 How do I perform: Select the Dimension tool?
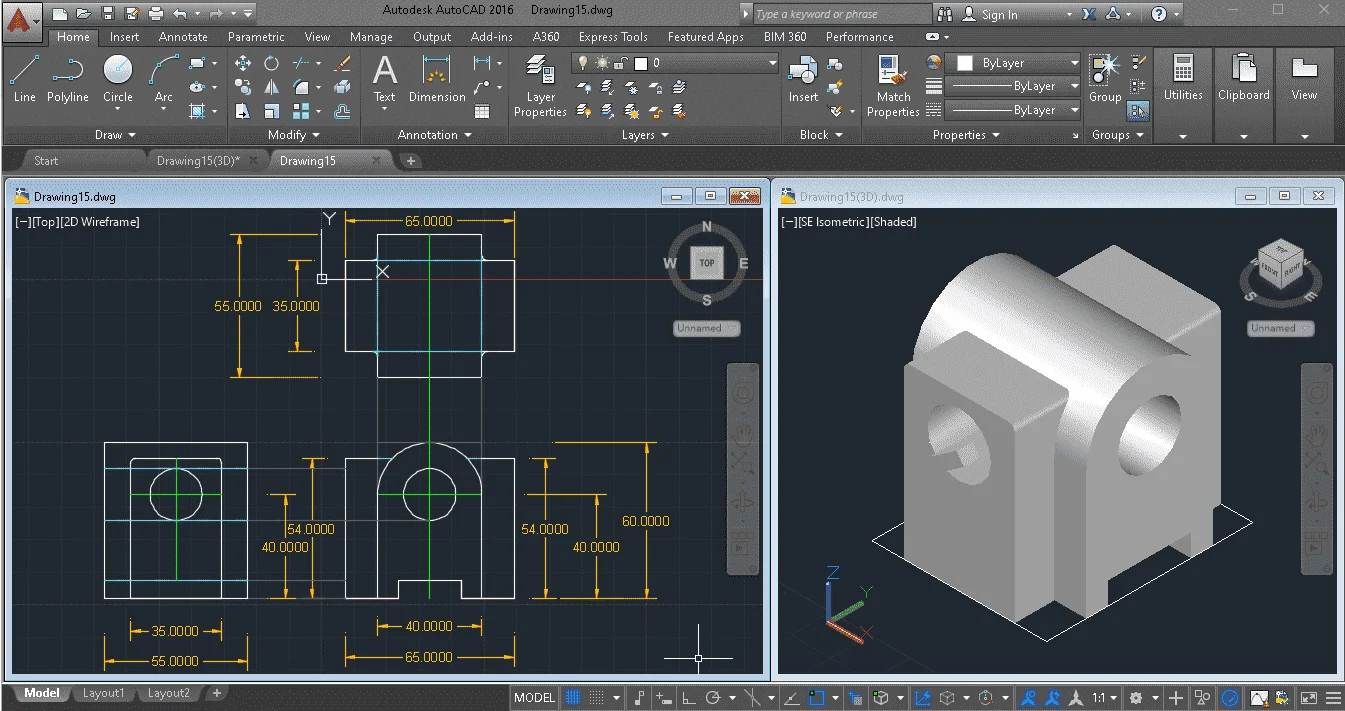pyautogui.click(x=437, y=79)
